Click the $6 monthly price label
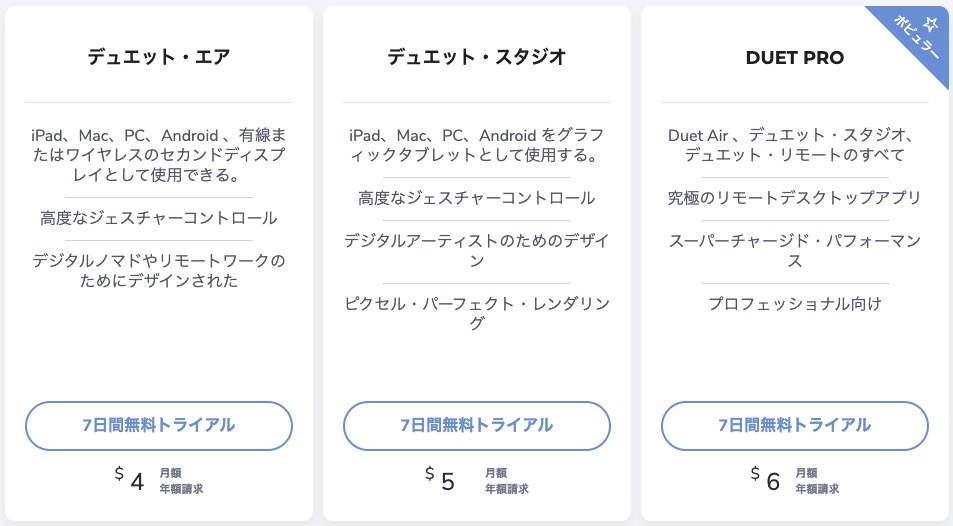953x526 pixels. 765,479
